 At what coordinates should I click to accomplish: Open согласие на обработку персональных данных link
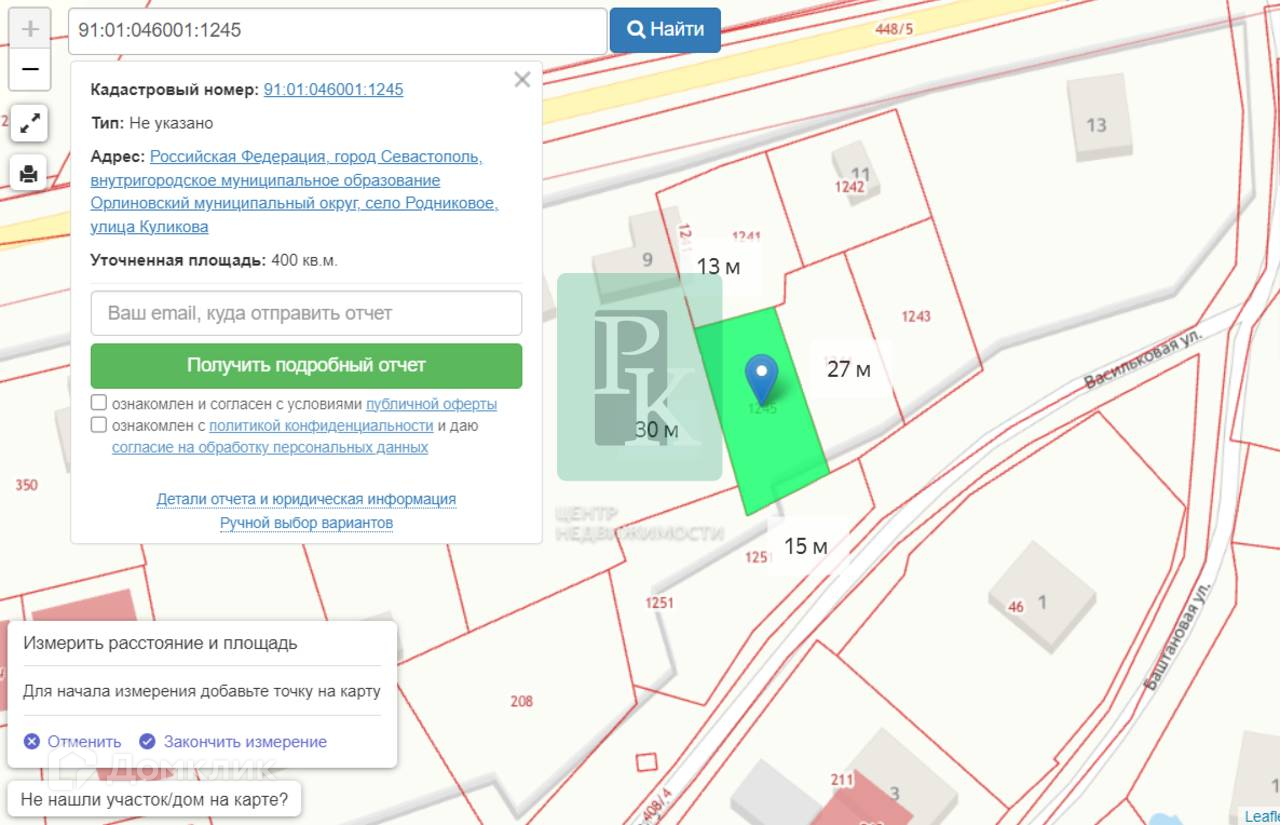(x=270, y=448)
